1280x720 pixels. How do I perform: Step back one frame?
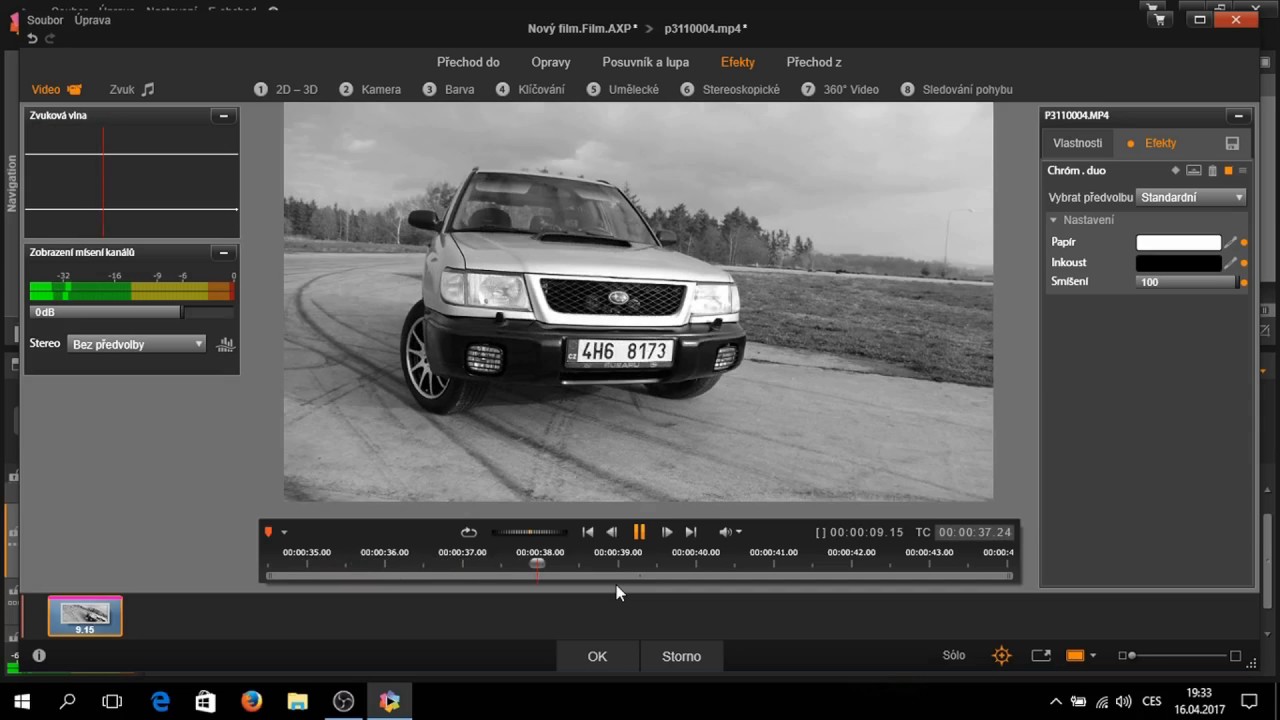pyautogui.click(x=612, y=532)
